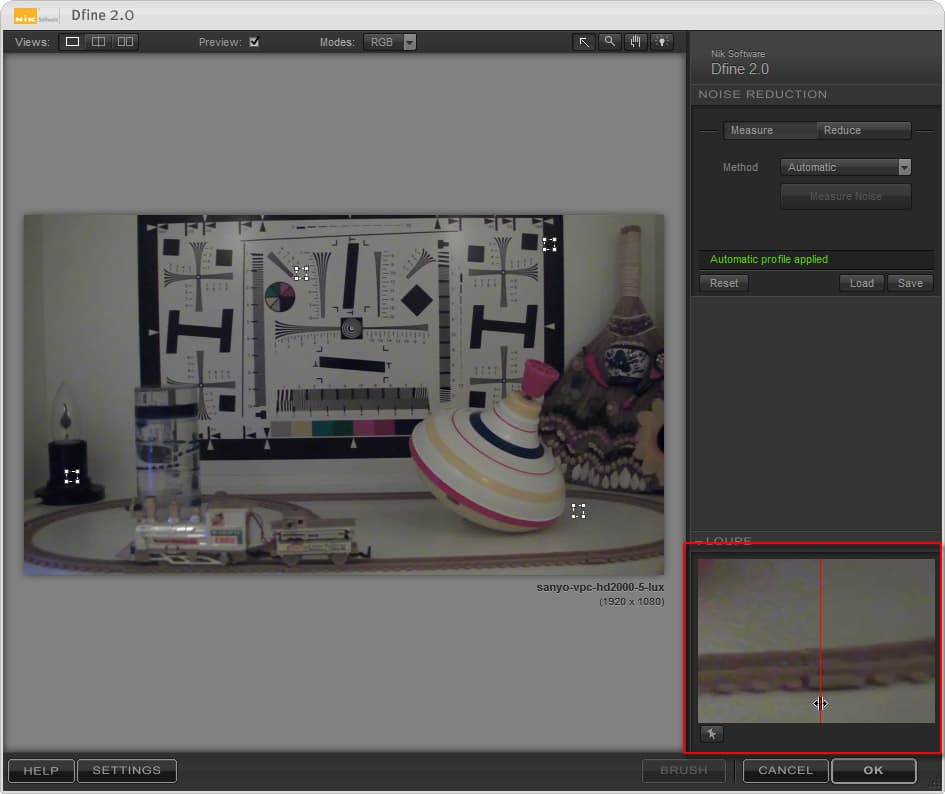Activate the zoom magnifier tool
This screenshot has height=794, width=945.
click(x=610, y=42)
